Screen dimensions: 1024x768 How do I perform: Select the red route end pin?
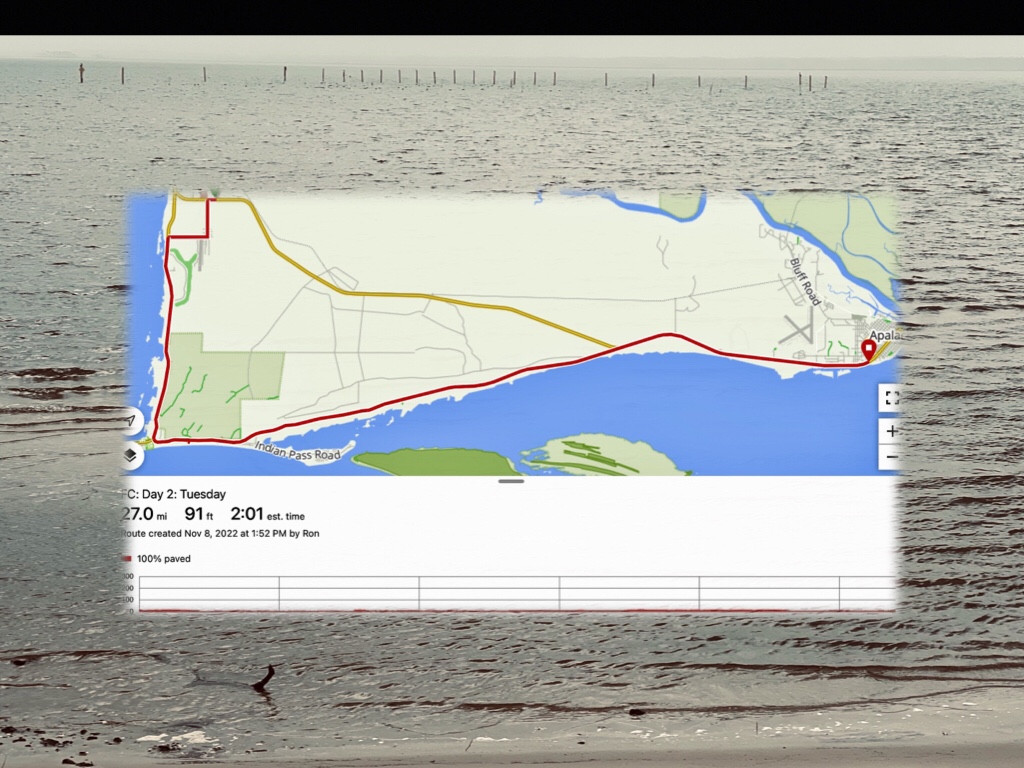click(868, 350)
